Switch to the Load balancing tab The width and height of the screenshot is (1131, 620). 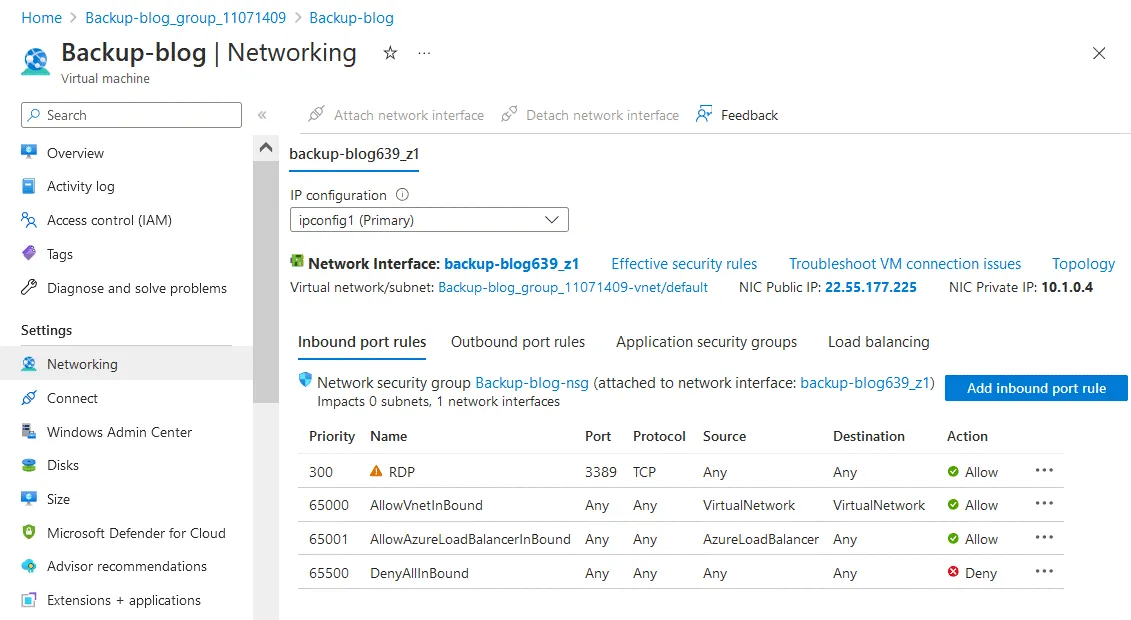[879, 342]
